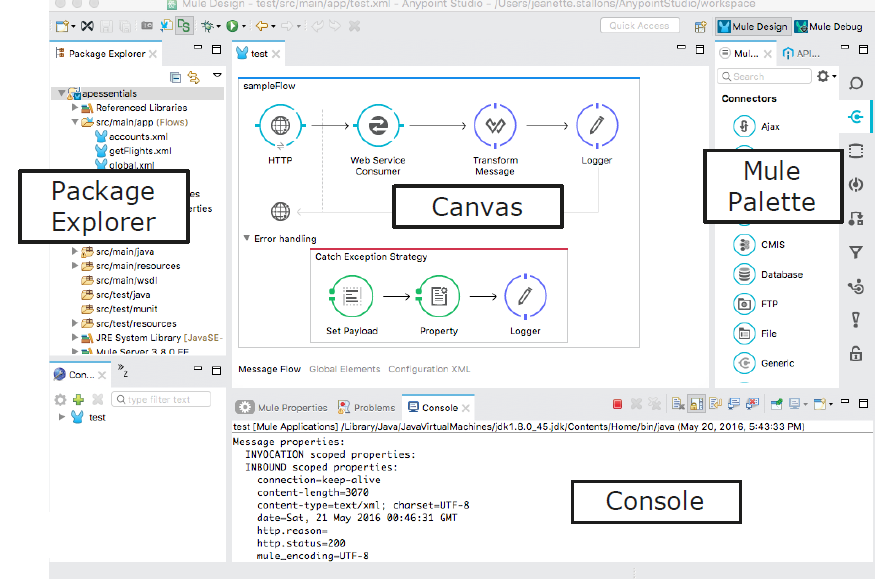Screen dimensions: 879x583
Task: Open the Problems tab
Action: click(367, 408)
